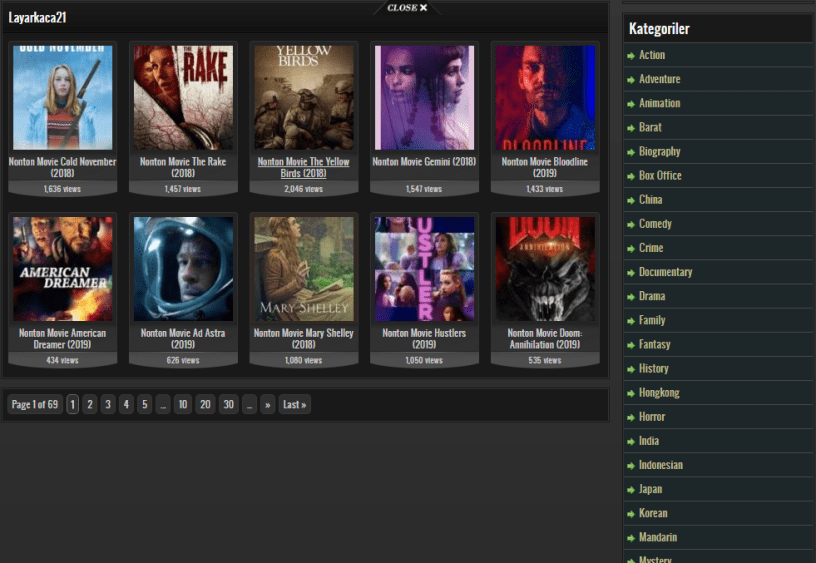Click the 'Nonton Movie Cold November (2018)' link

pos(62,167)
